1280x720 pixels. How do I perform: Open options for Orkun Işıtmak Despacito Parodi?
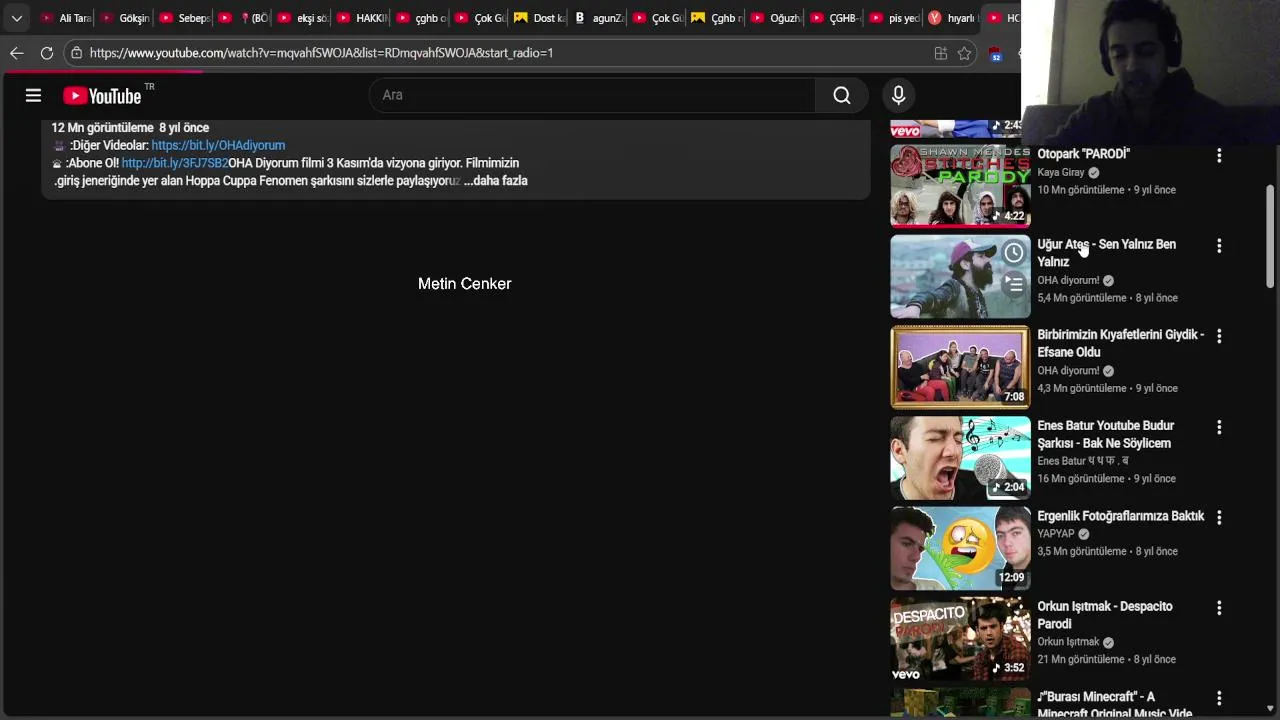1218,608
